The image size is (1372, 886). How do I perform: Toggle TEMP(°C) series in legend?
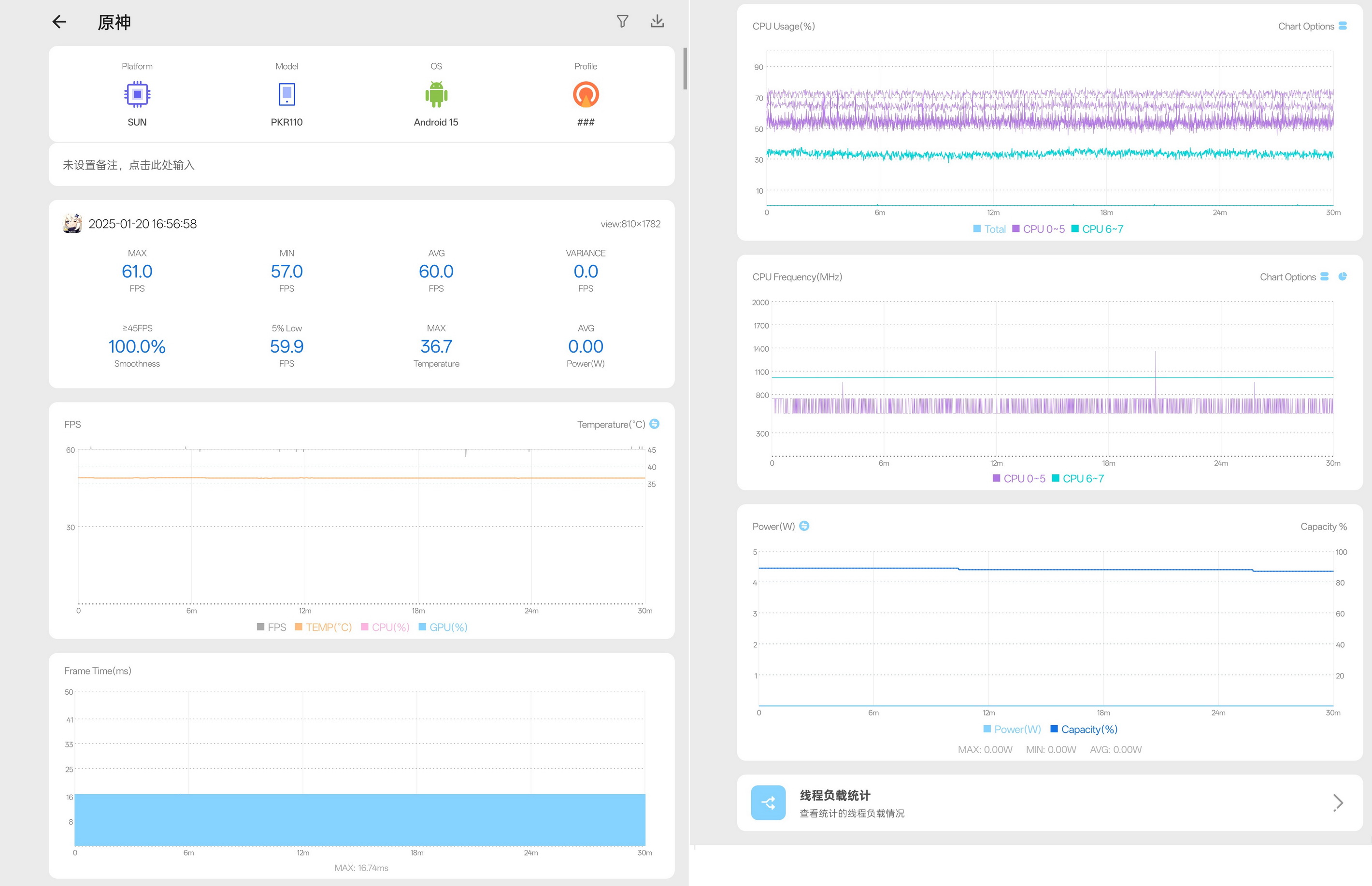pos(323,627)
